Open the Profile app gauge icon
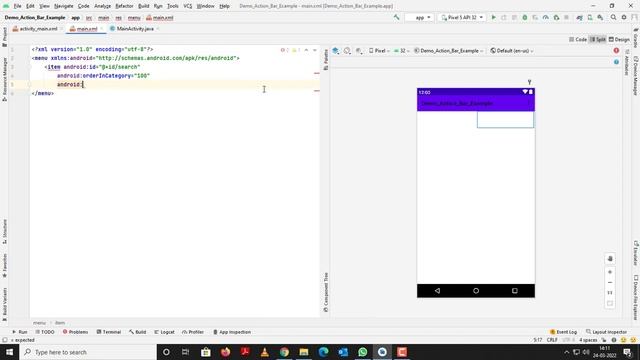Viewport: 640px width, 360px height. click(546, 18)
